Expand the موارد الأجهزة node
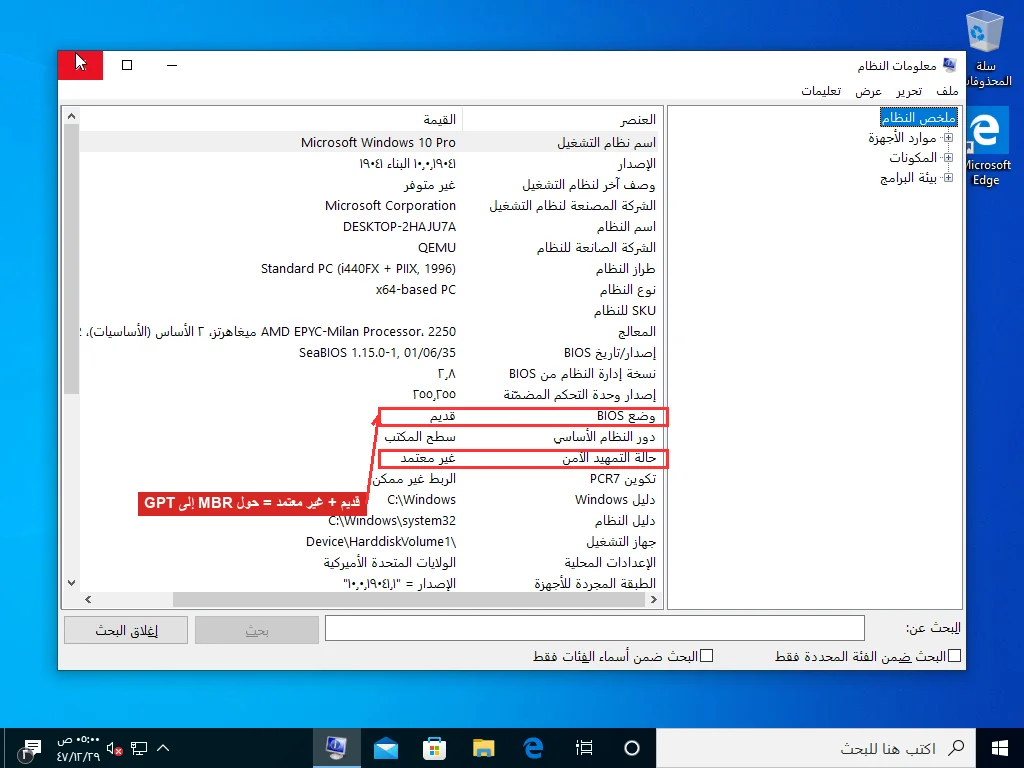The height and width of the screenshot is (768, 1024). (948, 138)
